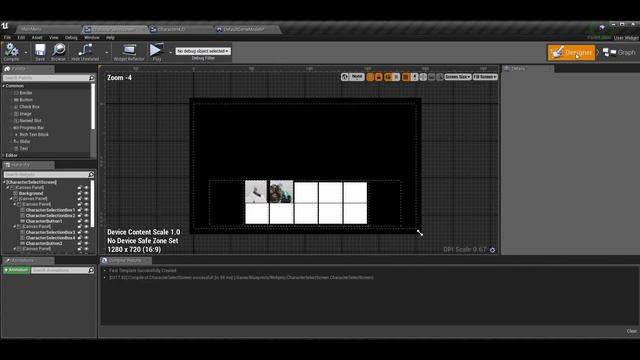Toggle visibility eye for CharacterSelectionBox1
This screenshot has width=640, height=360.
click(x=86, y=210)
